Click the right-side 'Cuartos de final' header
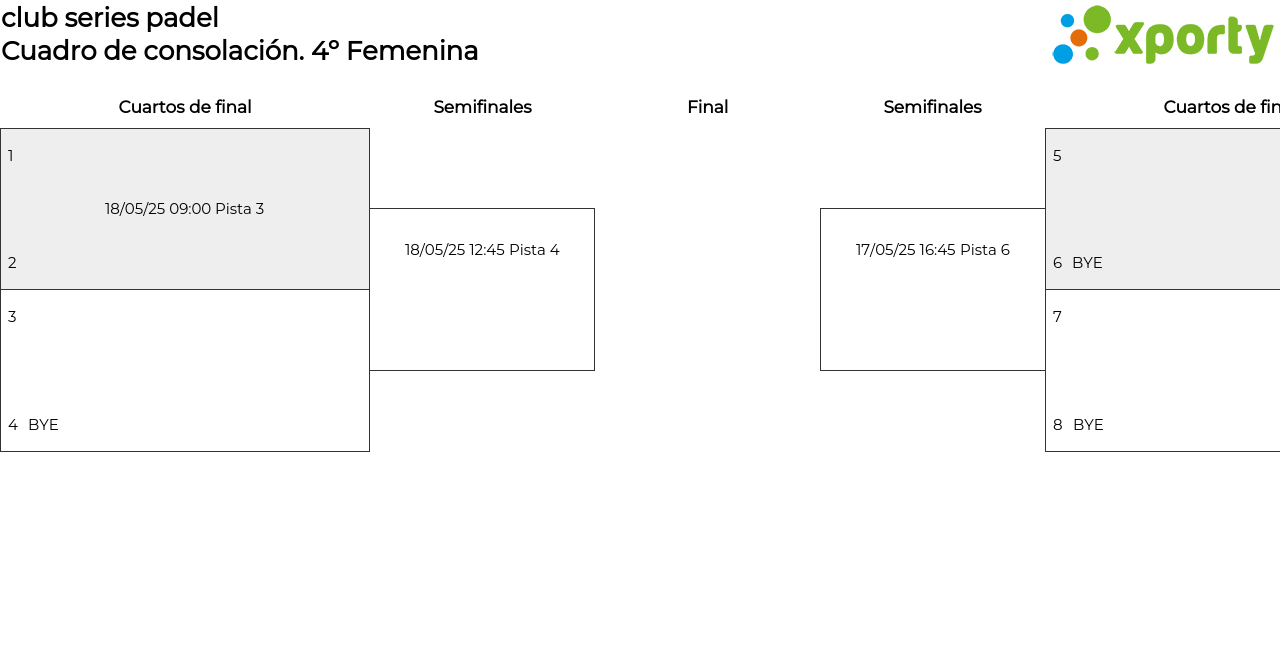 point(1220,107)
